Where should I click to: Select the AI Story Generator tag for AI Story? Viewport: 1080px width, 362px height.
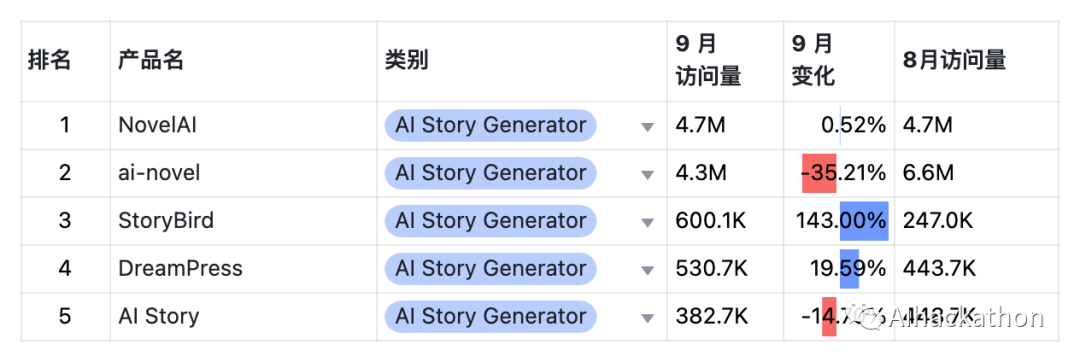tap(490, 316)
